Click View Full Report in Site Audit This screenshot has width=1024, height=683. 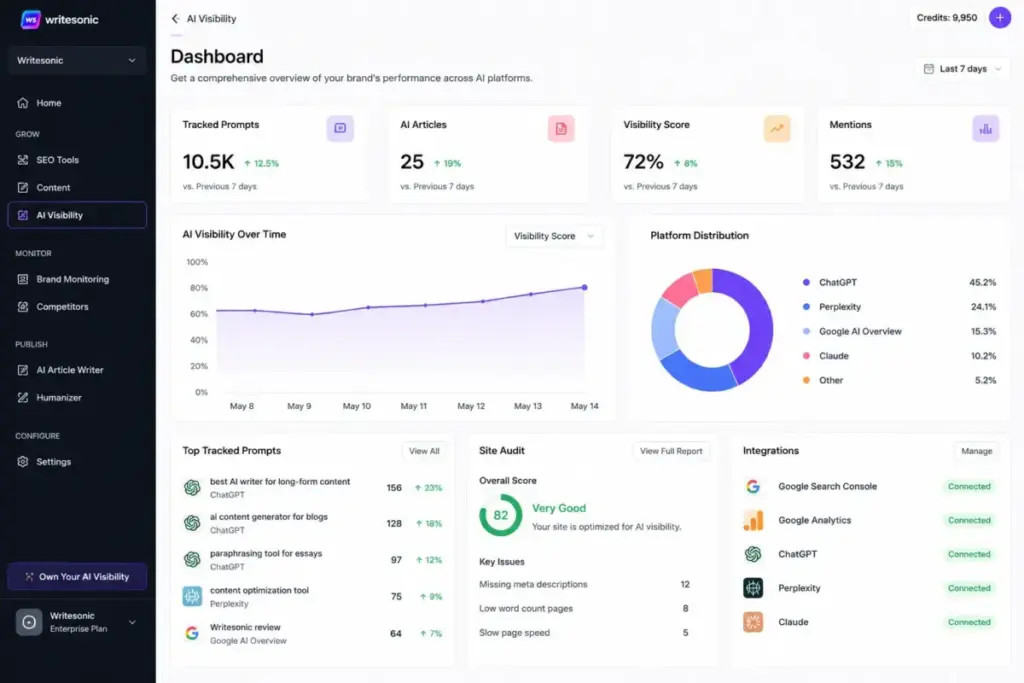click(x=671, y=451)
